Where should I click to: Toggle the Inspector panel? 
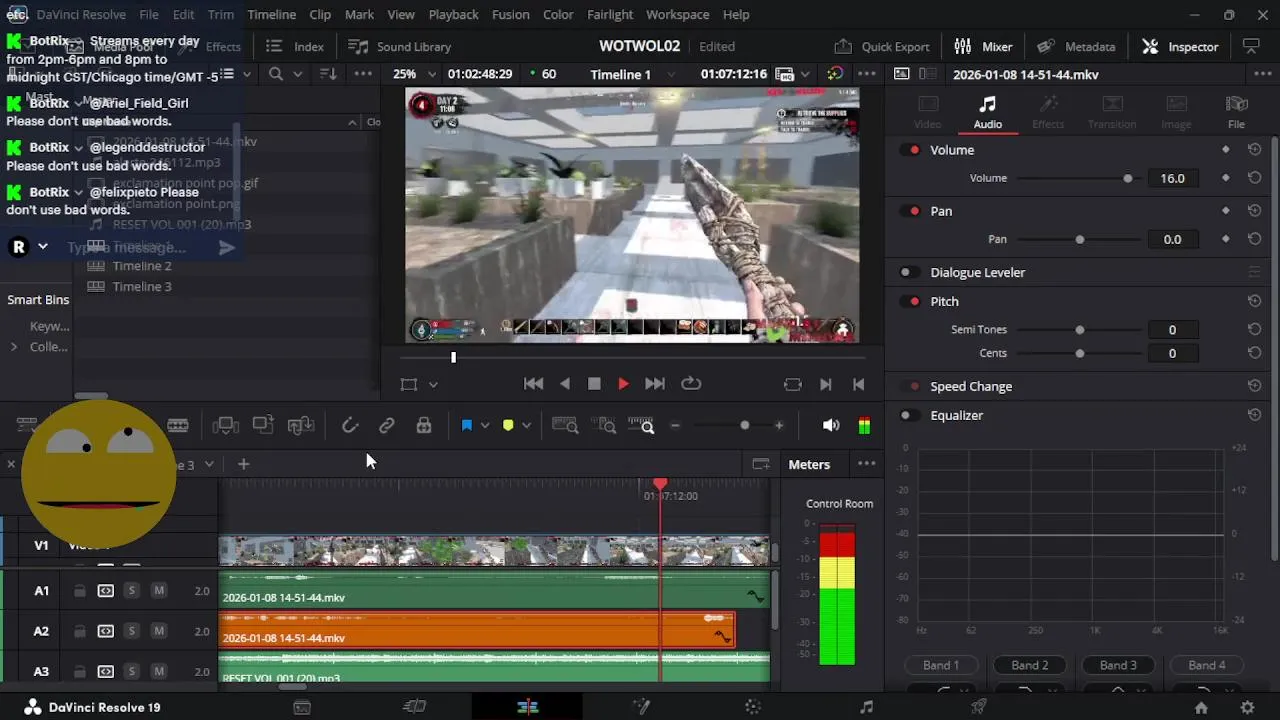pyautogui.click(x=1180, y=47)
